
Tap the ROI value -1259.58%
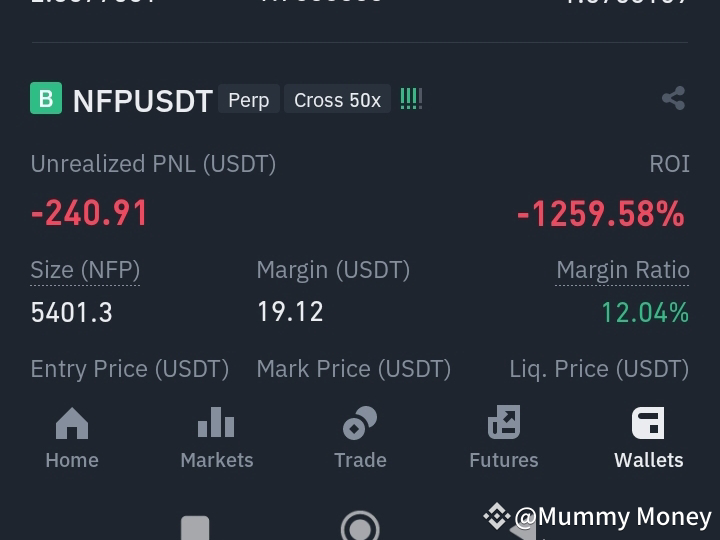click(x=601, y=214)
